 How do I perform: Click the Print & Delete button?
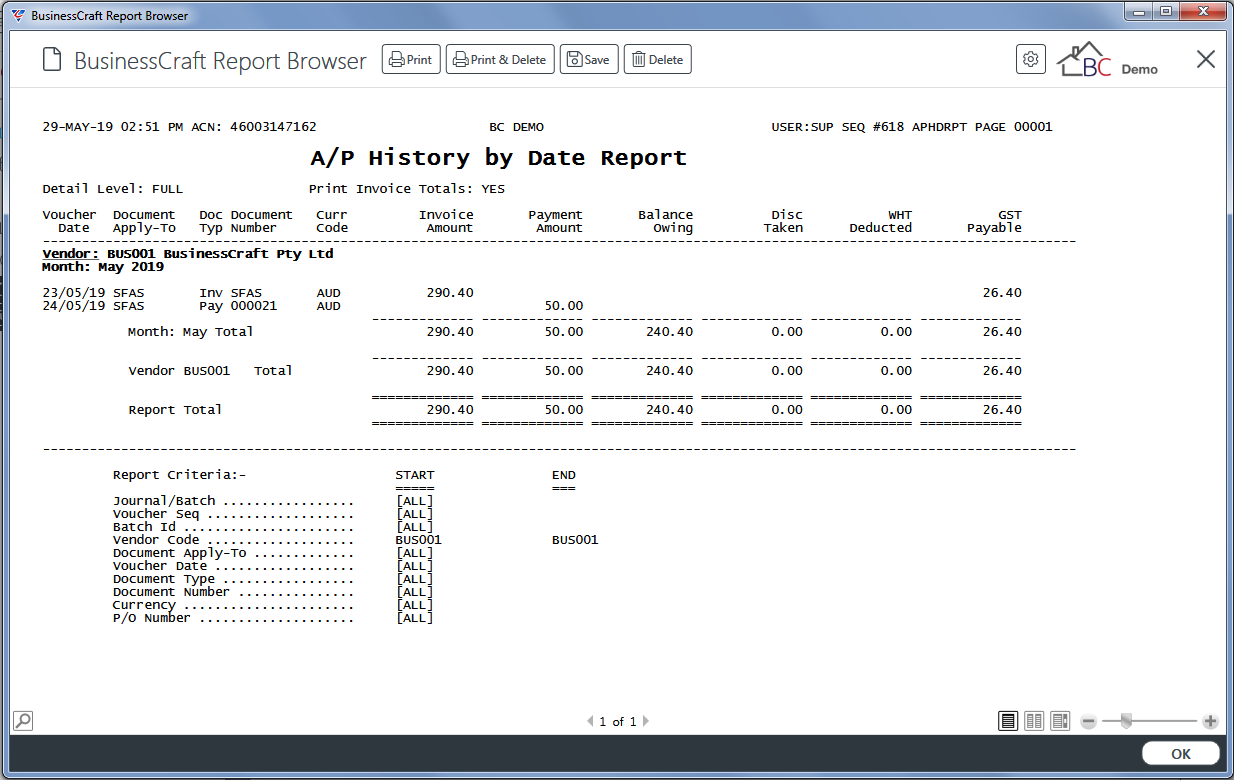pos(500,60)
